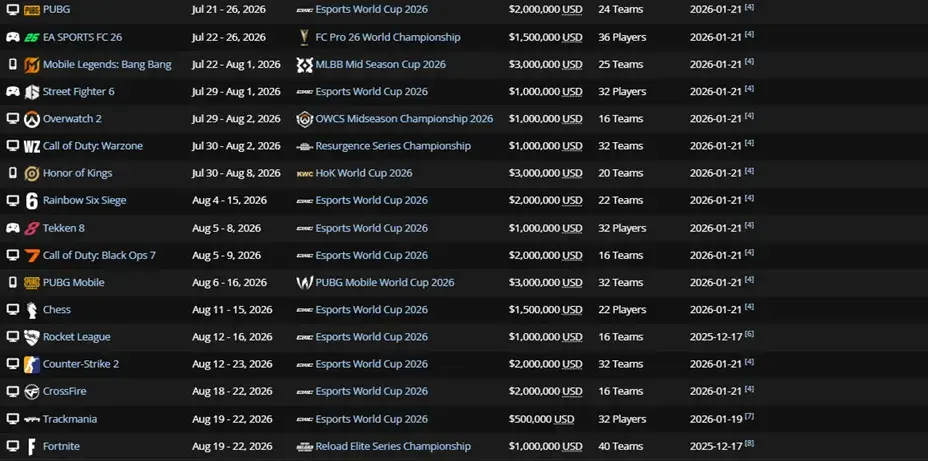Open the Rocket League game link

pos(76,337)
